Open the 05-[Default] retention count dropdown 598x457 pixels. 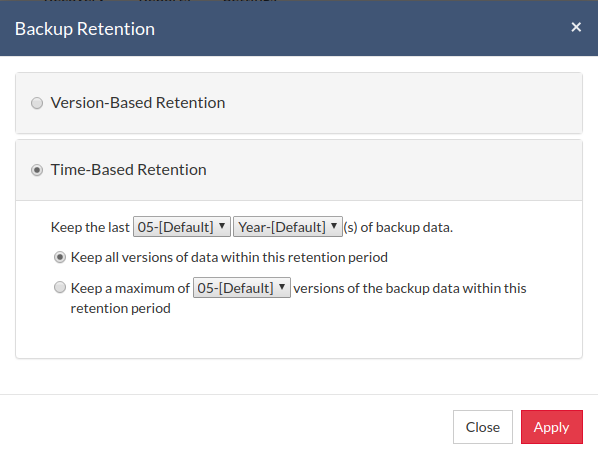coord(182,227)
